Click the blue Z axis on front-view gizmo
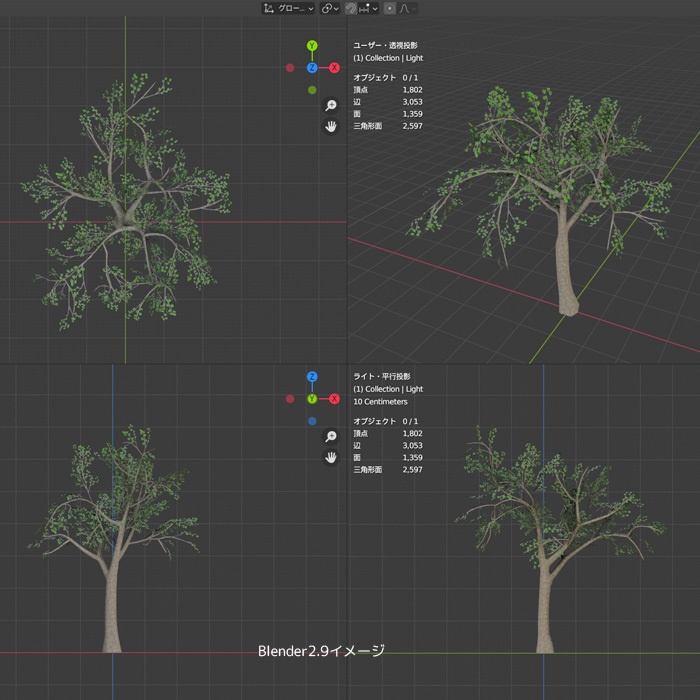 (x=312, y=377)
